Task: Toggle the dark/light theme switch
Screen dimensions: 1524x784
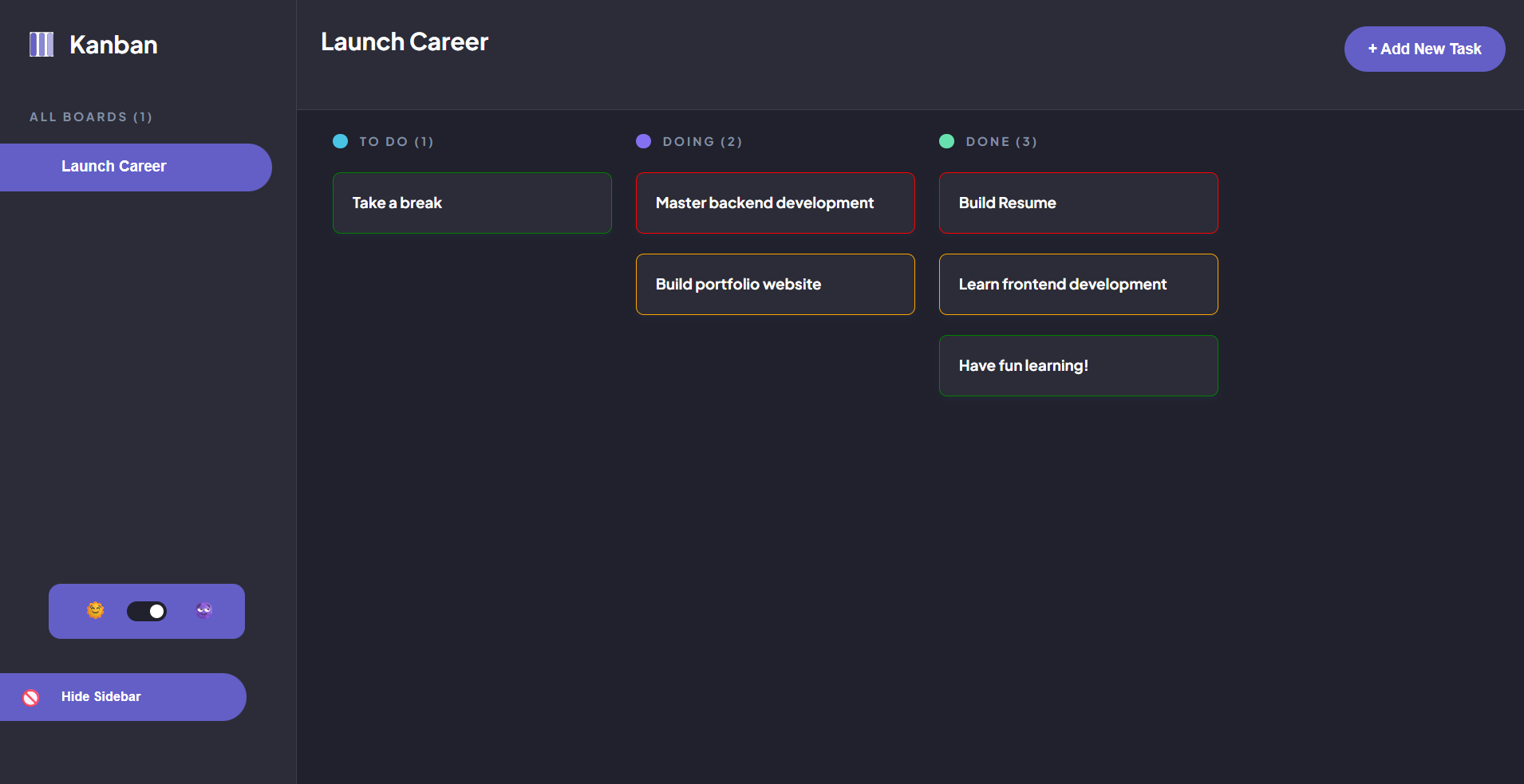Action: pyautogui.click(x=147, y=611)
